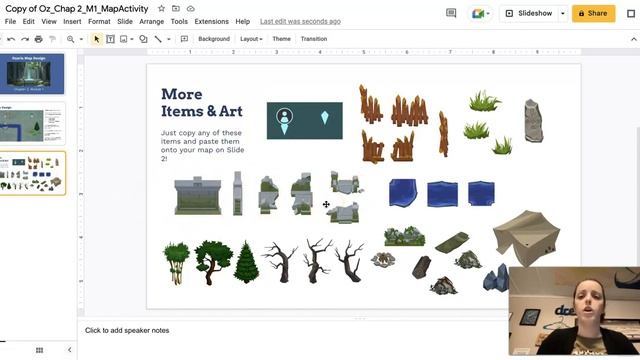Image resolution: width=640 pixels, height=360 pixels.
Task: Open the insert image dropdown arrow
Action: pos(132,39)
